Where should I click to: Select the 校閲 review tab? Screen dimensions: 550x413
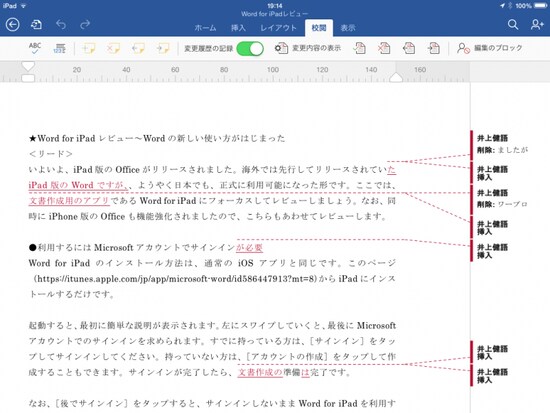click(x=319, y=28)
